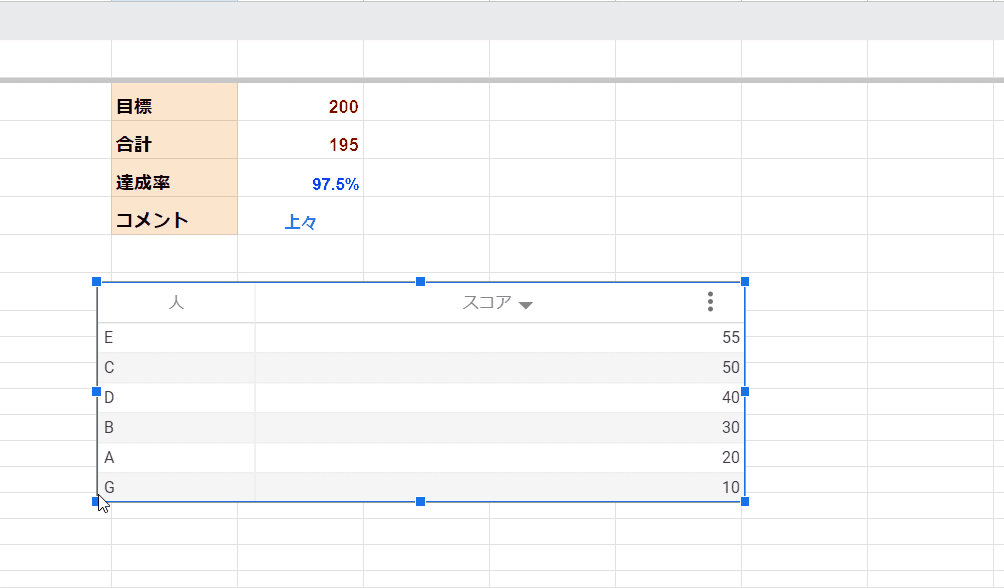
Task: Click row C in the table chart
Action: [x=421, y=368]
